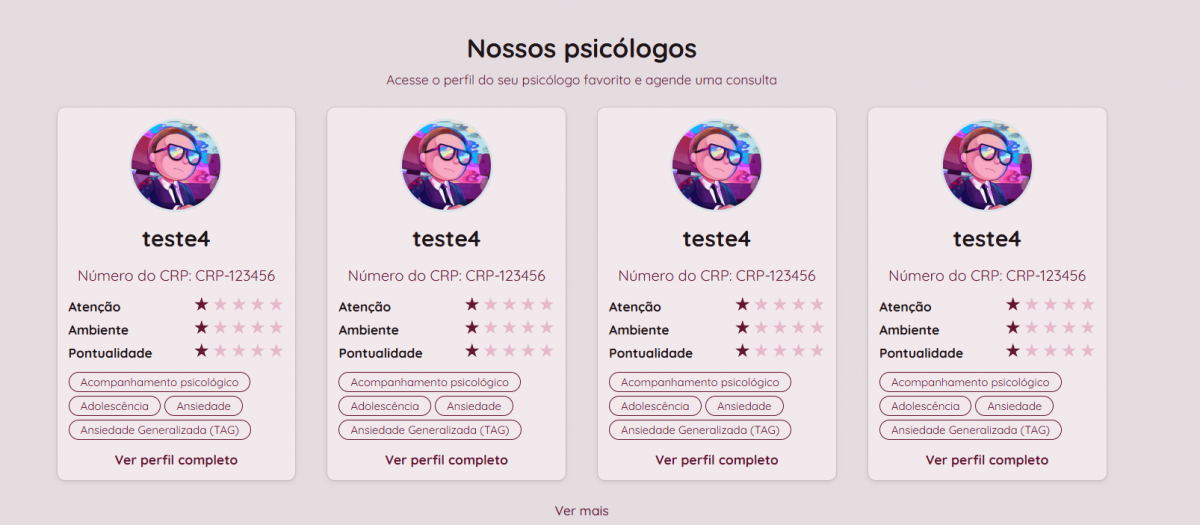
Task: Click fifth Pontualidade star in fourth card
Action: coord(1088,351)
